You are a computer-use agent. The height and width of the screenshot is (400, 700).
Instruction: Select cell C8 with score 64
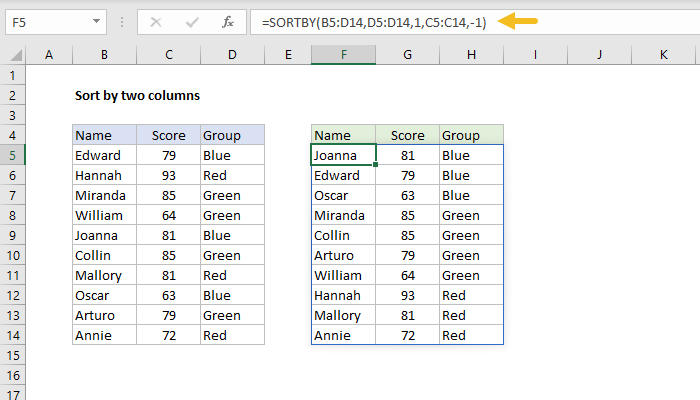[x=168, y=216]
